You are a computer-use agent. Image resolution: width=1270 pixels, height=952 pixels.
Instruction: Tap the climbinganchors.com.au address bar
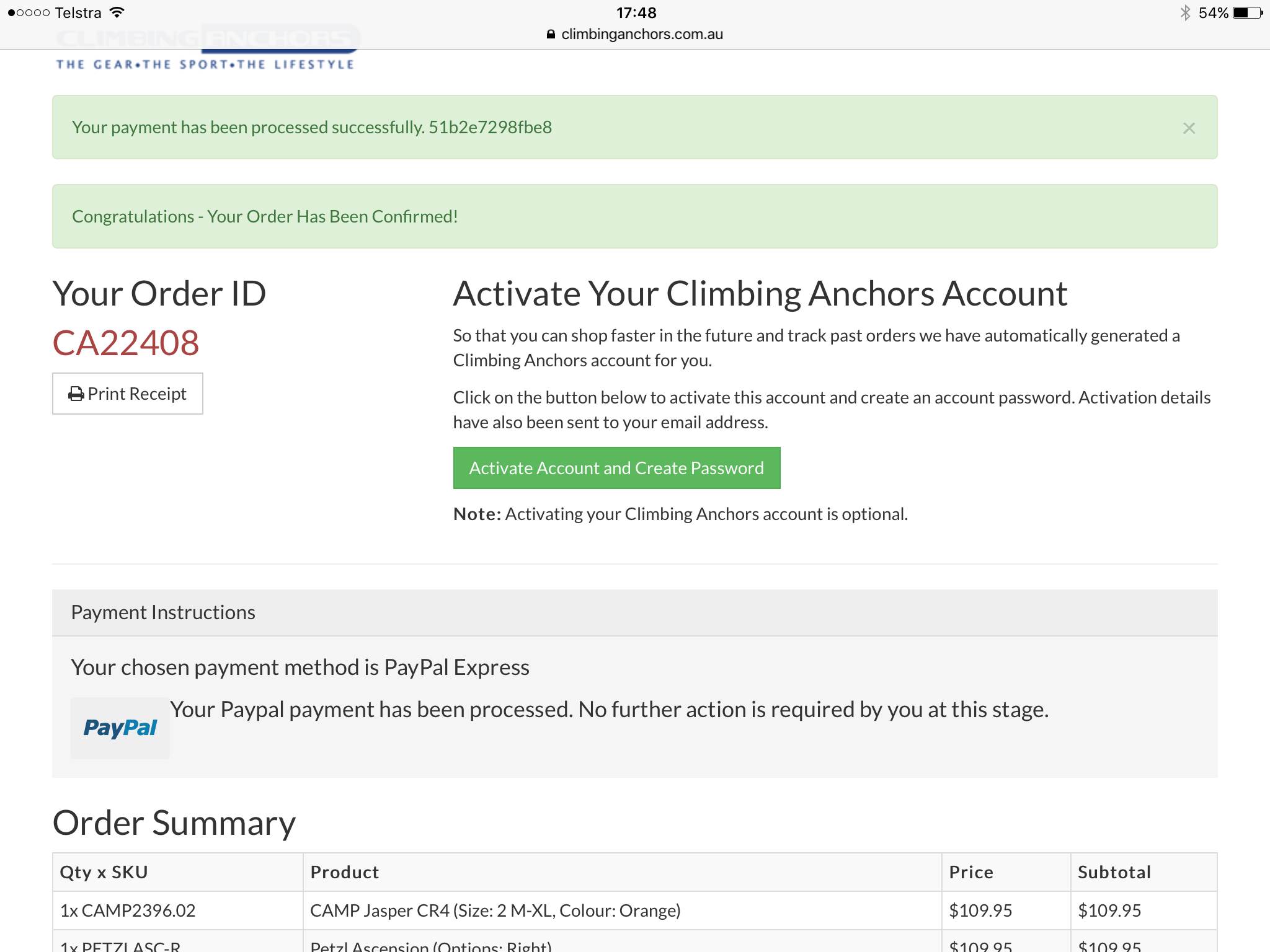click(x=641, y=35)
